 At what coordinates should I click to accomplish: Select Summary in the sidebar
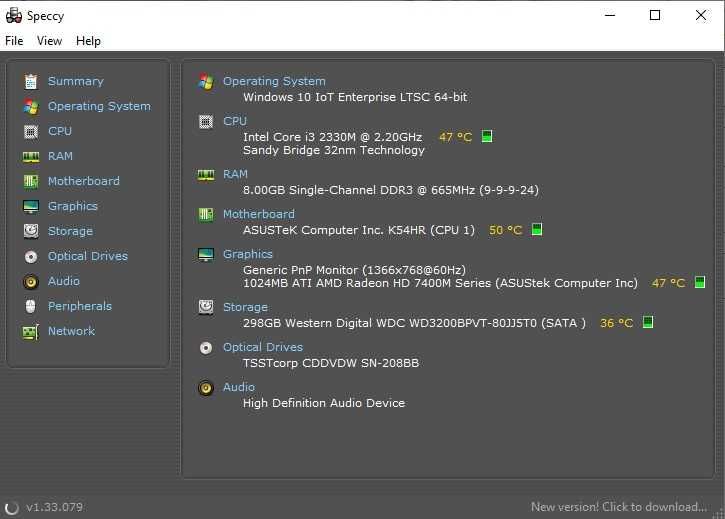[x=76, y=81]
